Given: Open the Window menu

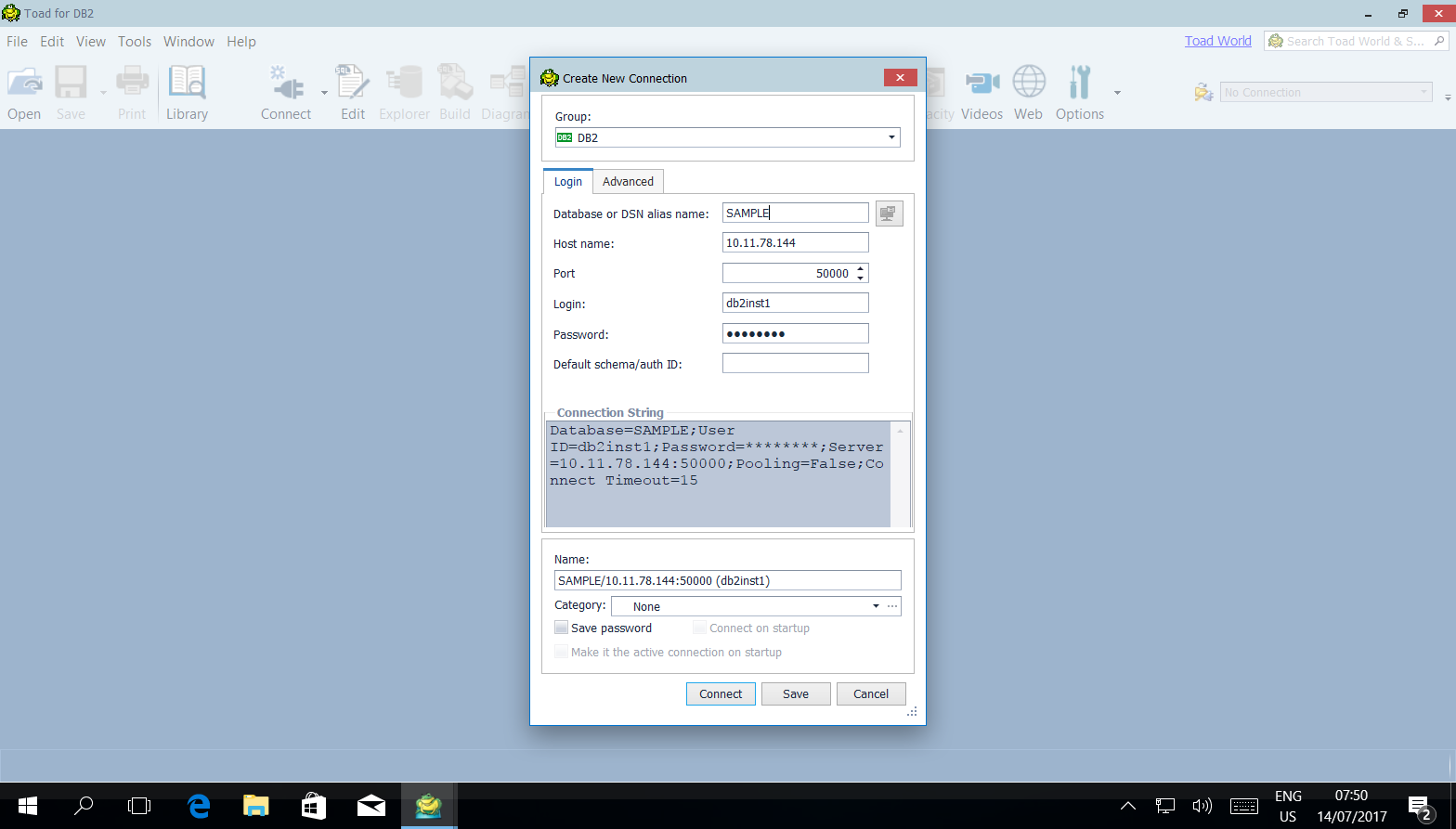Looking at the screenshot, I should (x=188, y=41).
